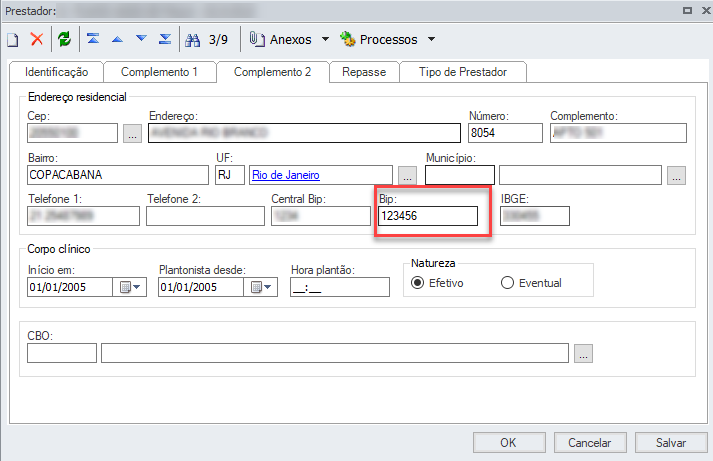Click Plantonista desde date field

[x=201, y=287]
